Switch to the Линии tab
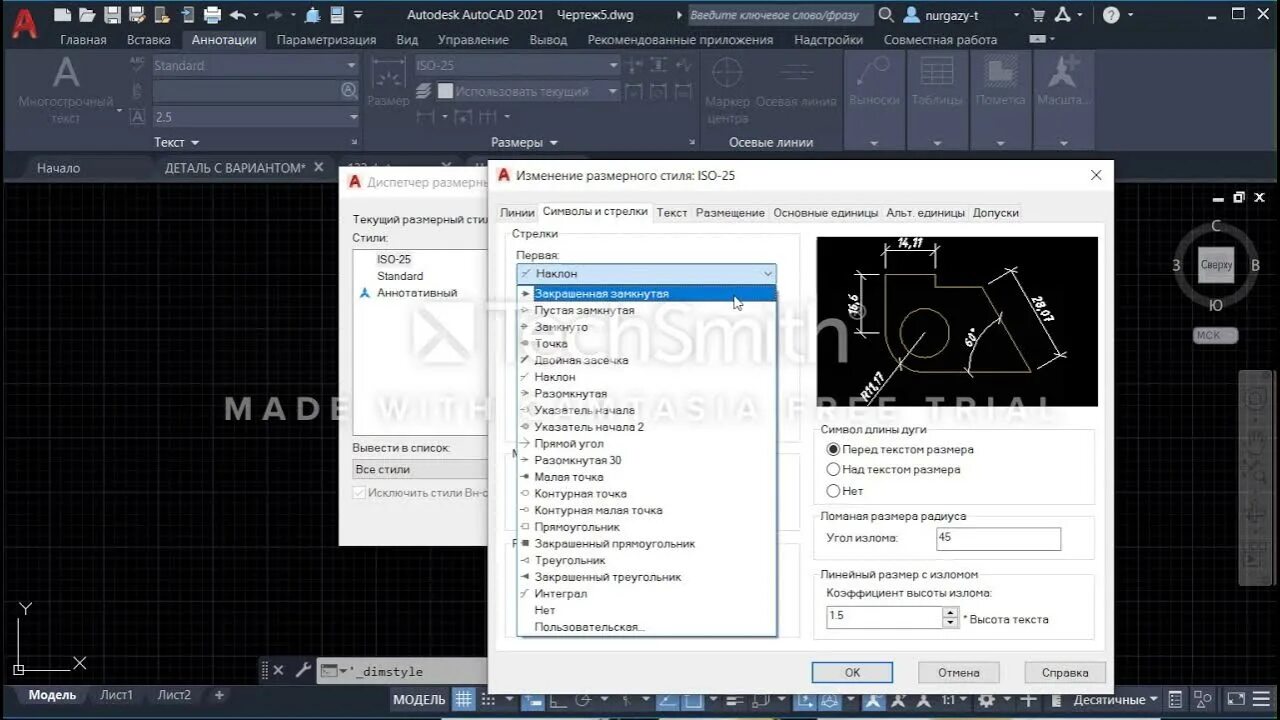 [x=517, y=213]
